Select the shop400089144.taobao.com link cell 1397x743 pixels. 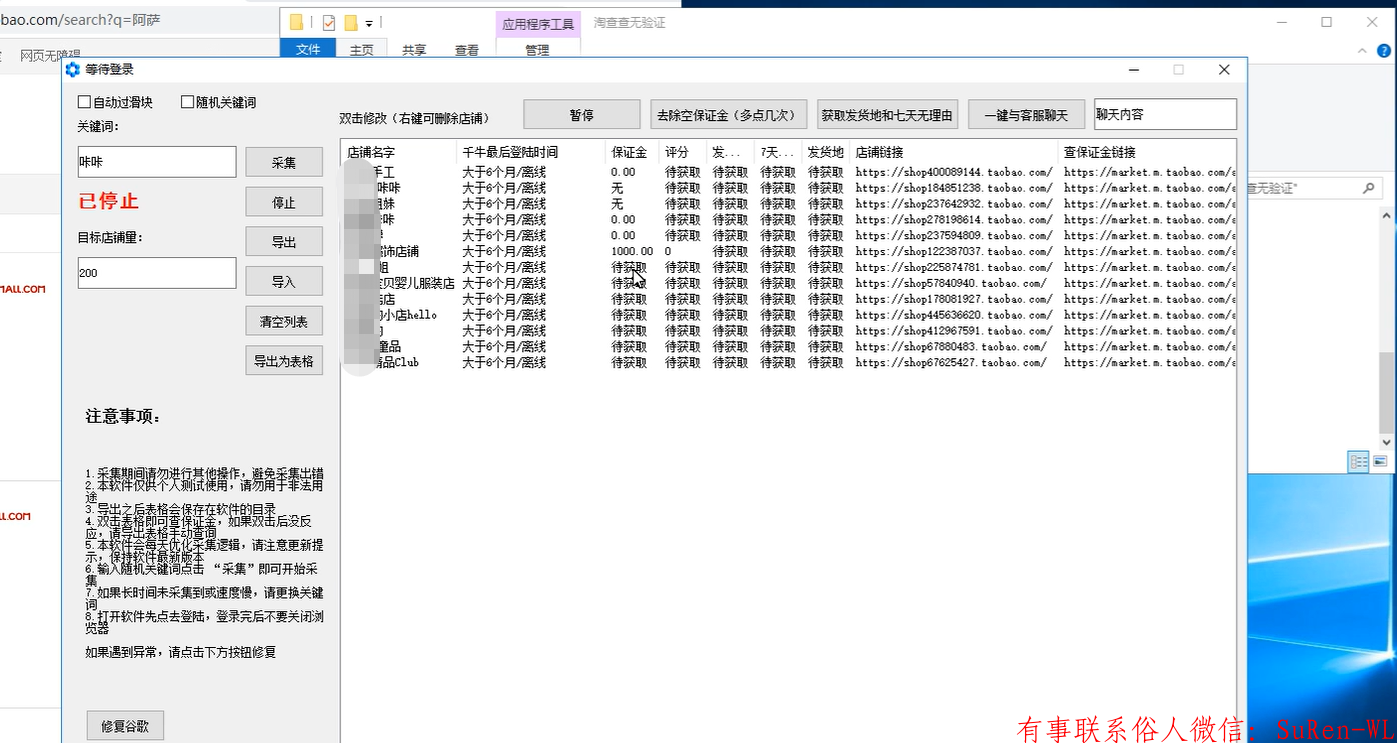coord(953,172)
